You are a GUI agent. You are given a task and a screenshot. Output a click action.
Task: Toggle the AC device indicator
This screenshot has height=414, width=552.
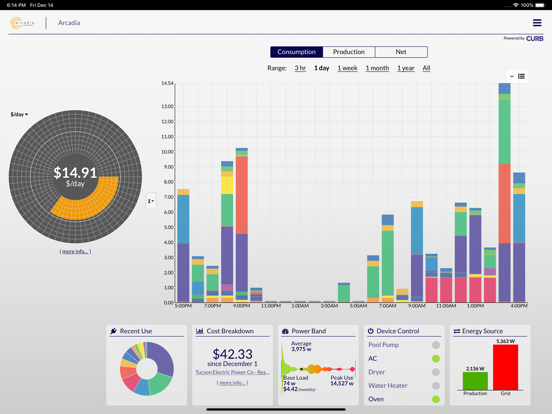(435, 359)
